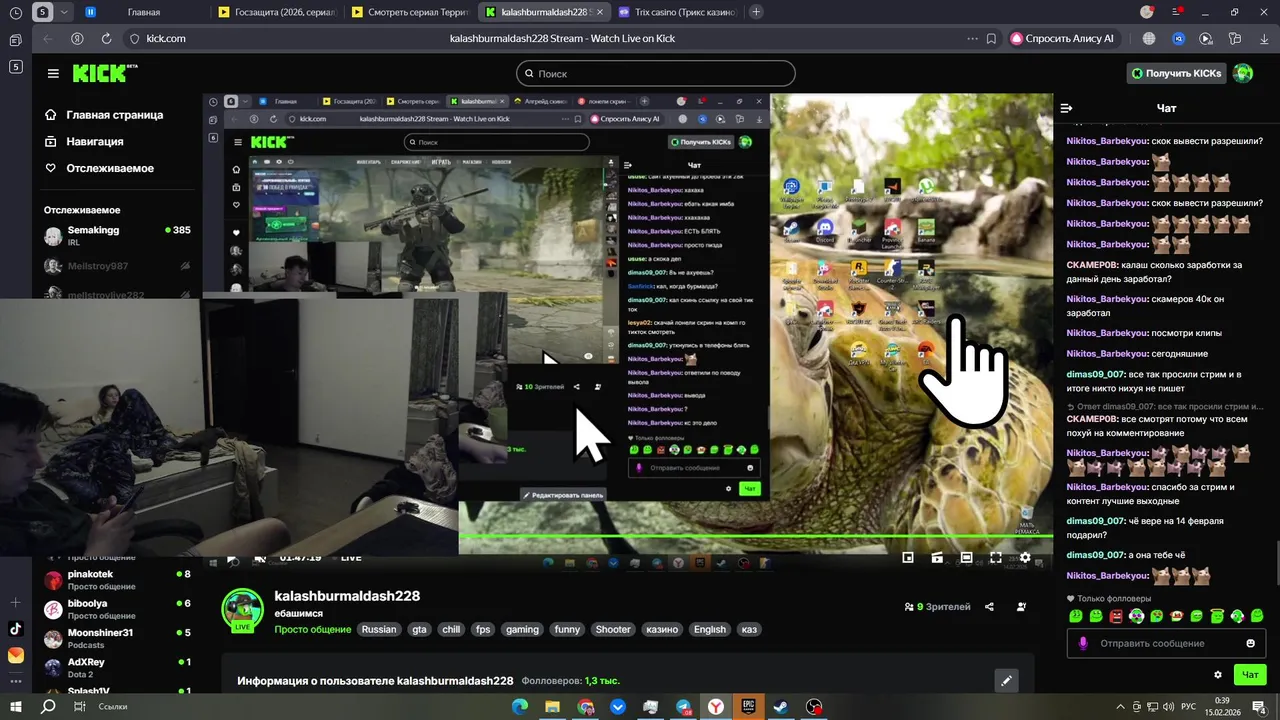Open the emoji picker in message box
This screenshot has height=720, width=1280.
pos(1250,643)
